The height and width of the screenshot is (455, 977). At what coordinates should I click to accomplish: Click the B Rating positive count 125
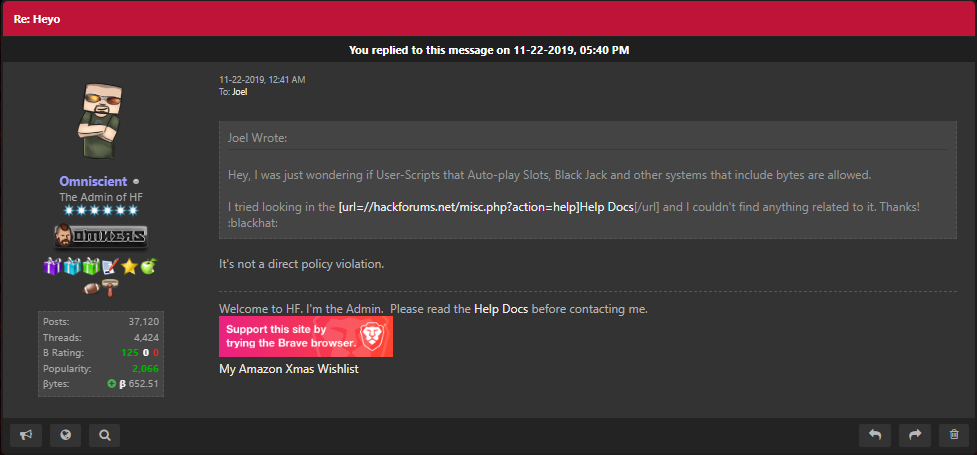coord(130,353)
